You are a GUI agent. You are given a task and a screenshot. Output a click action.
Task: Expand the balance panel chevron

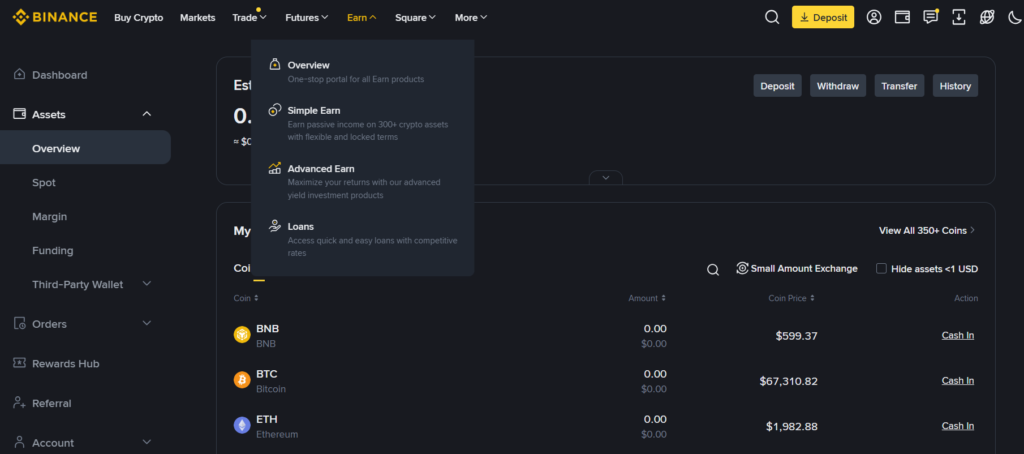(x=605, y=178)
